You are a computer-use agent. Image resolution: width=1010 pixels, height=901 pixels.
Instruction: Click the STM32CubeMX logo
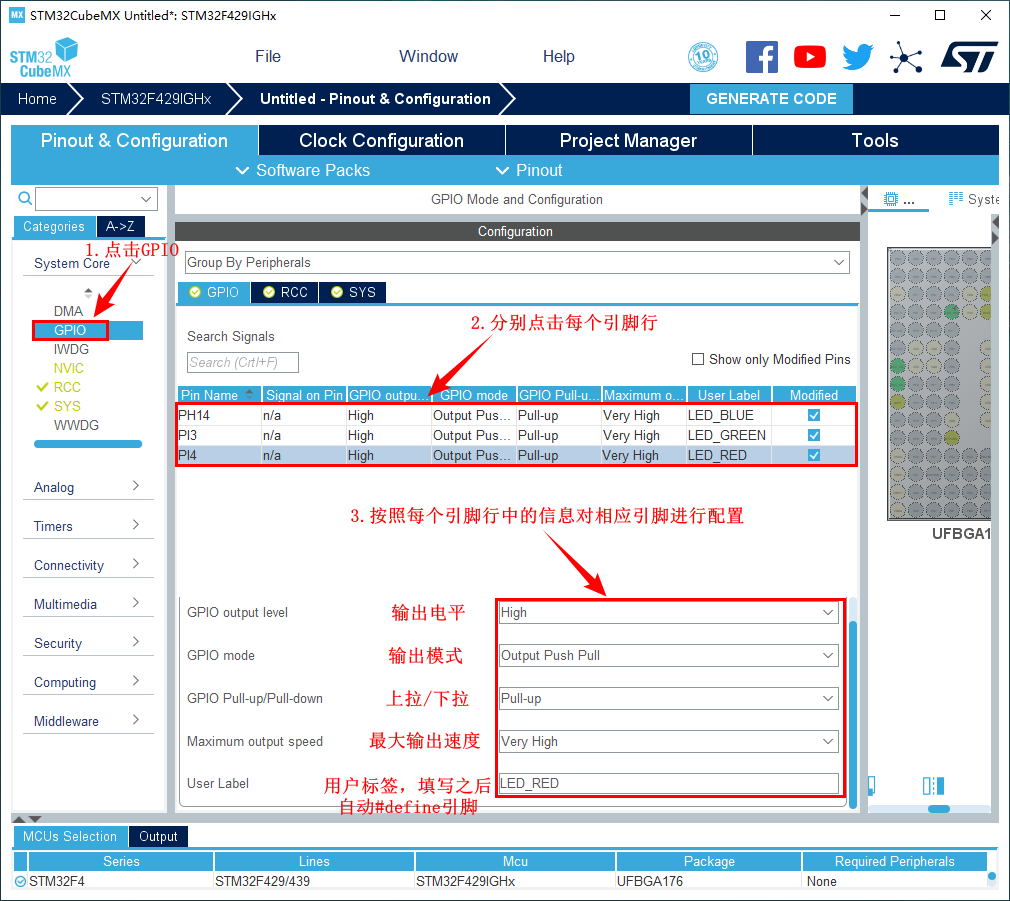[44, 57]
